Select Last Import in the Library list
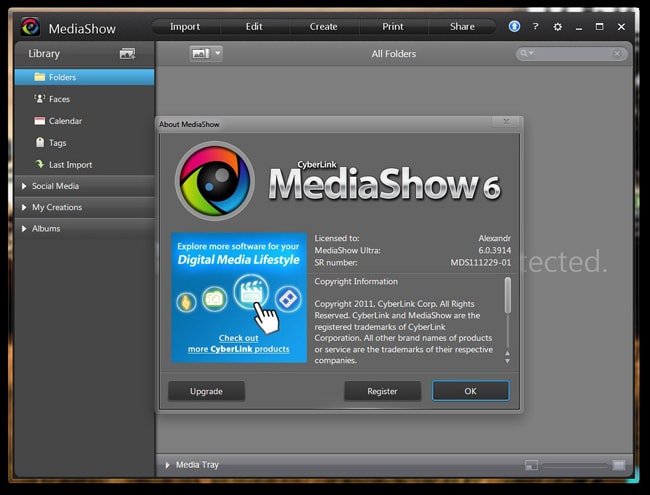The width and height of the screenshot is (650, 495). pos(84,165)
